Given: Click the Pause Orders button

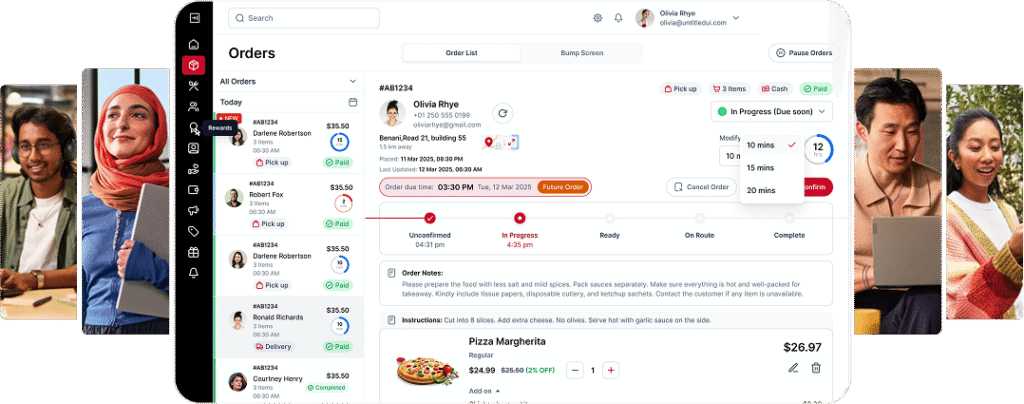Looking at the screenshot, I should pyautogui.click(x=804, y=53).
